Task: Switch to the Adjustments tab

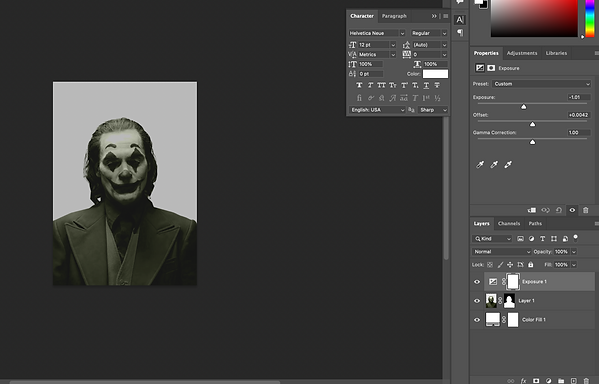Action: [522, 53]
